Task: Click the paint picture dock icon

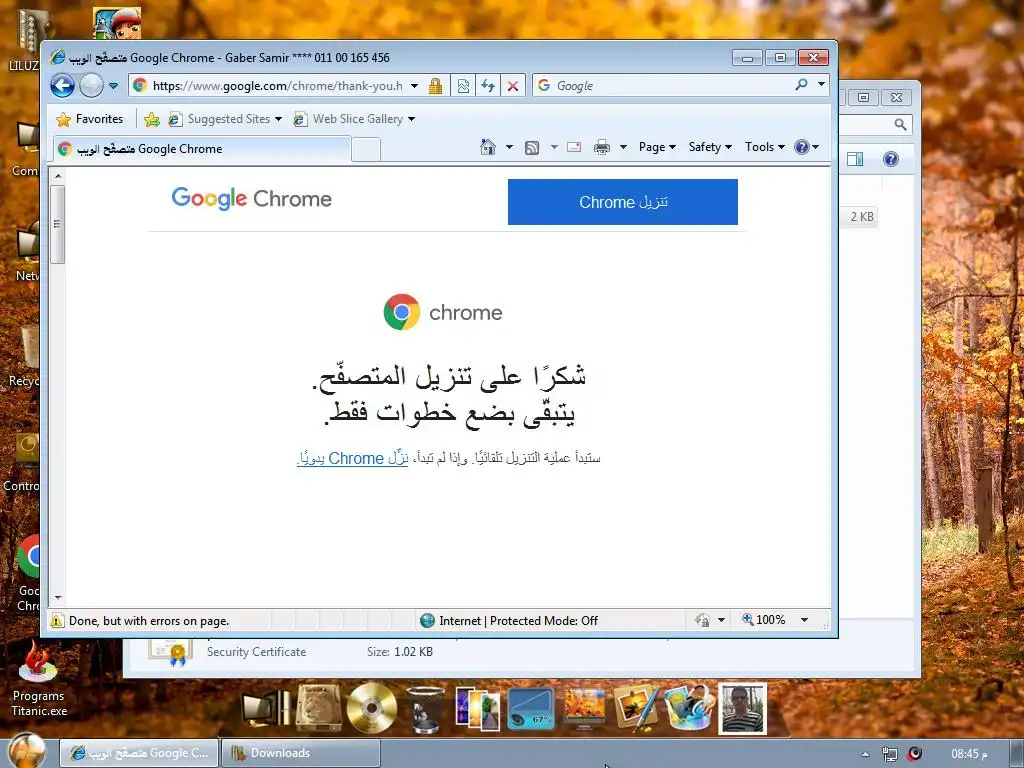Action: pyautogui.click(x=637, y=707)
